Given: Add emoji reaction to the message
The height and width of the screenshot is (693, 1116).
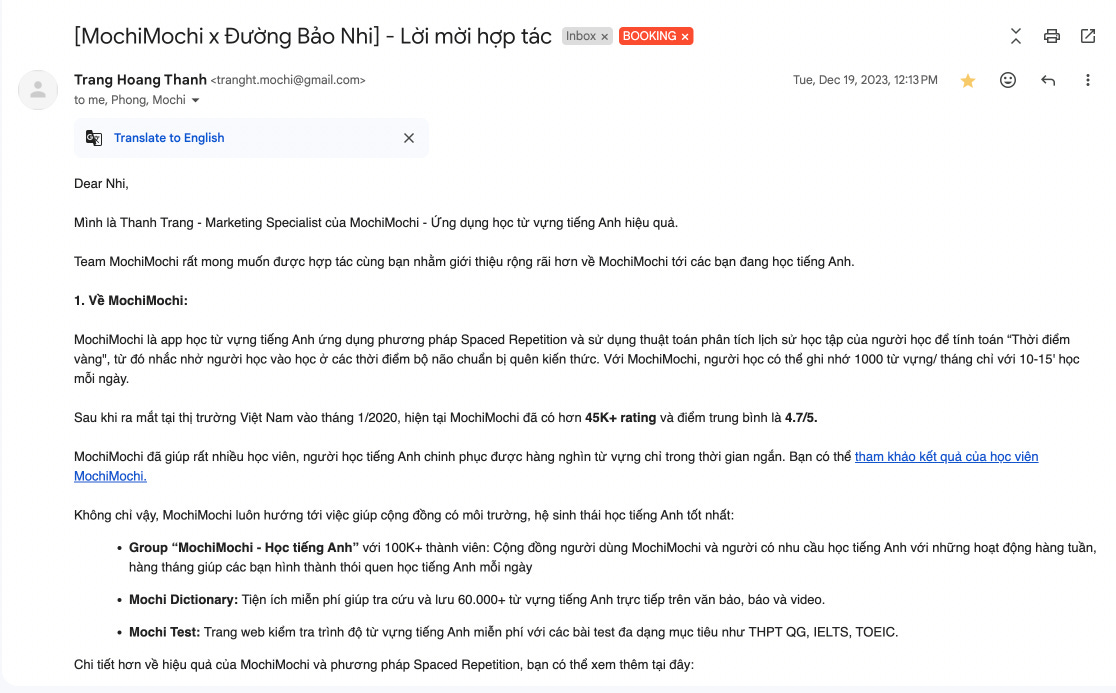Looking at the screenshot, I should coord(1008,80).
